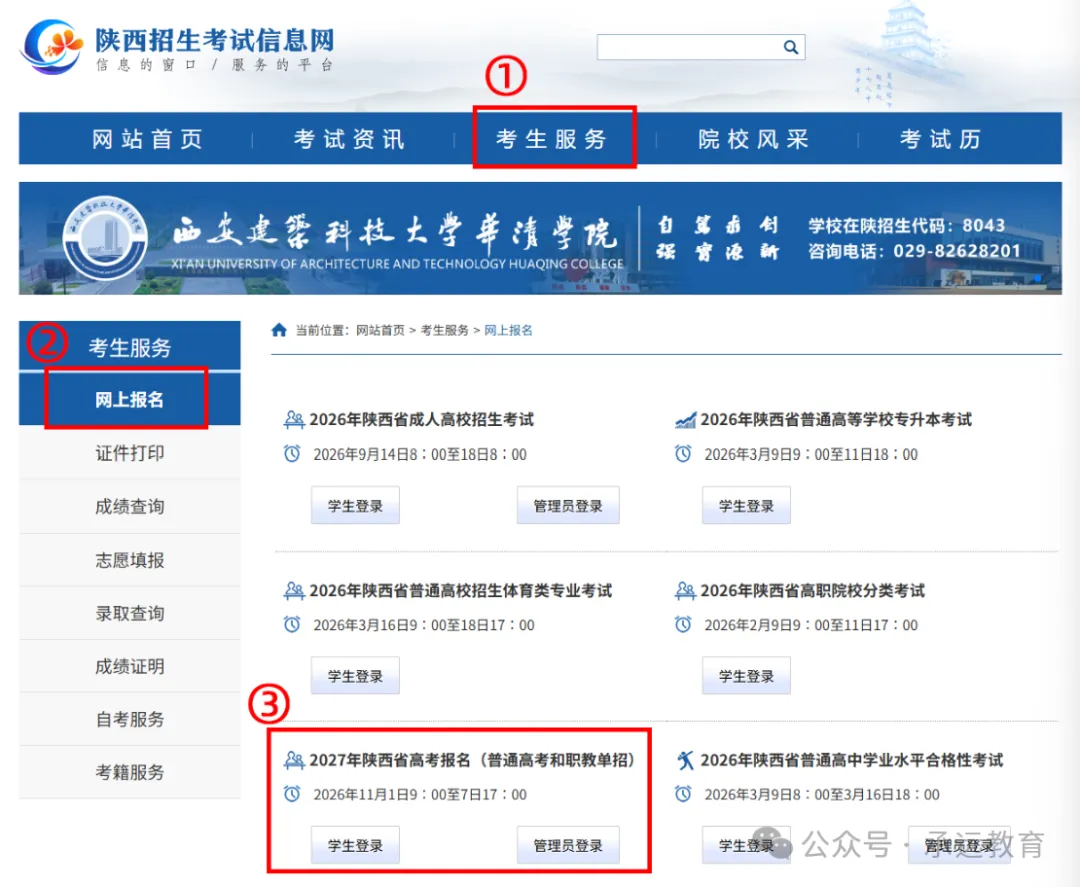
Task: Click the site logo emblem
Action: tap(50, 47)
